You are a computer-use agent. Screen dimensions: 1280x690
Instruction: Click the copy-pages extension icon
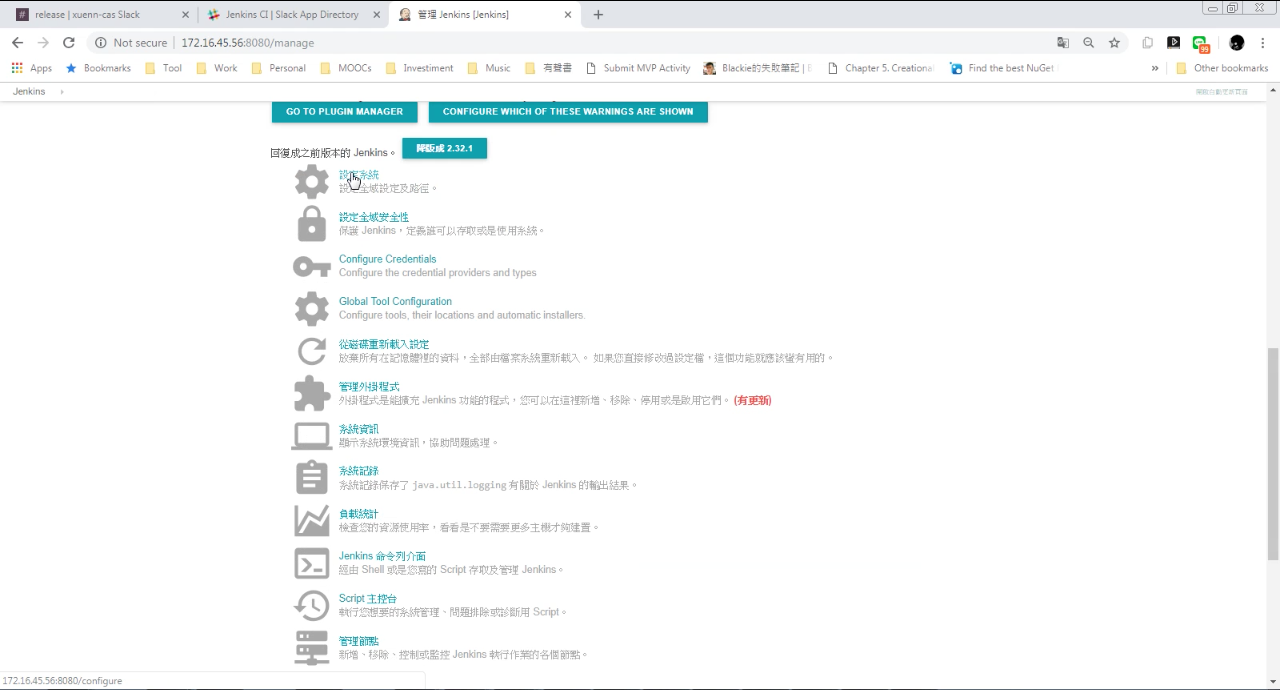click(x=1148, y=43)
